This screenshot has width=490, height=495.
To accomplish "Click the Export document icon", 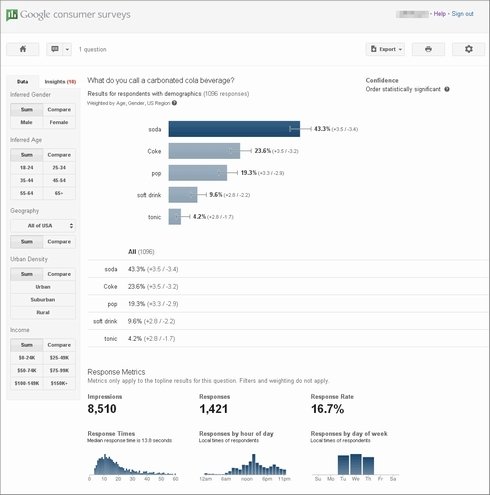I will [x=374, y=49].
